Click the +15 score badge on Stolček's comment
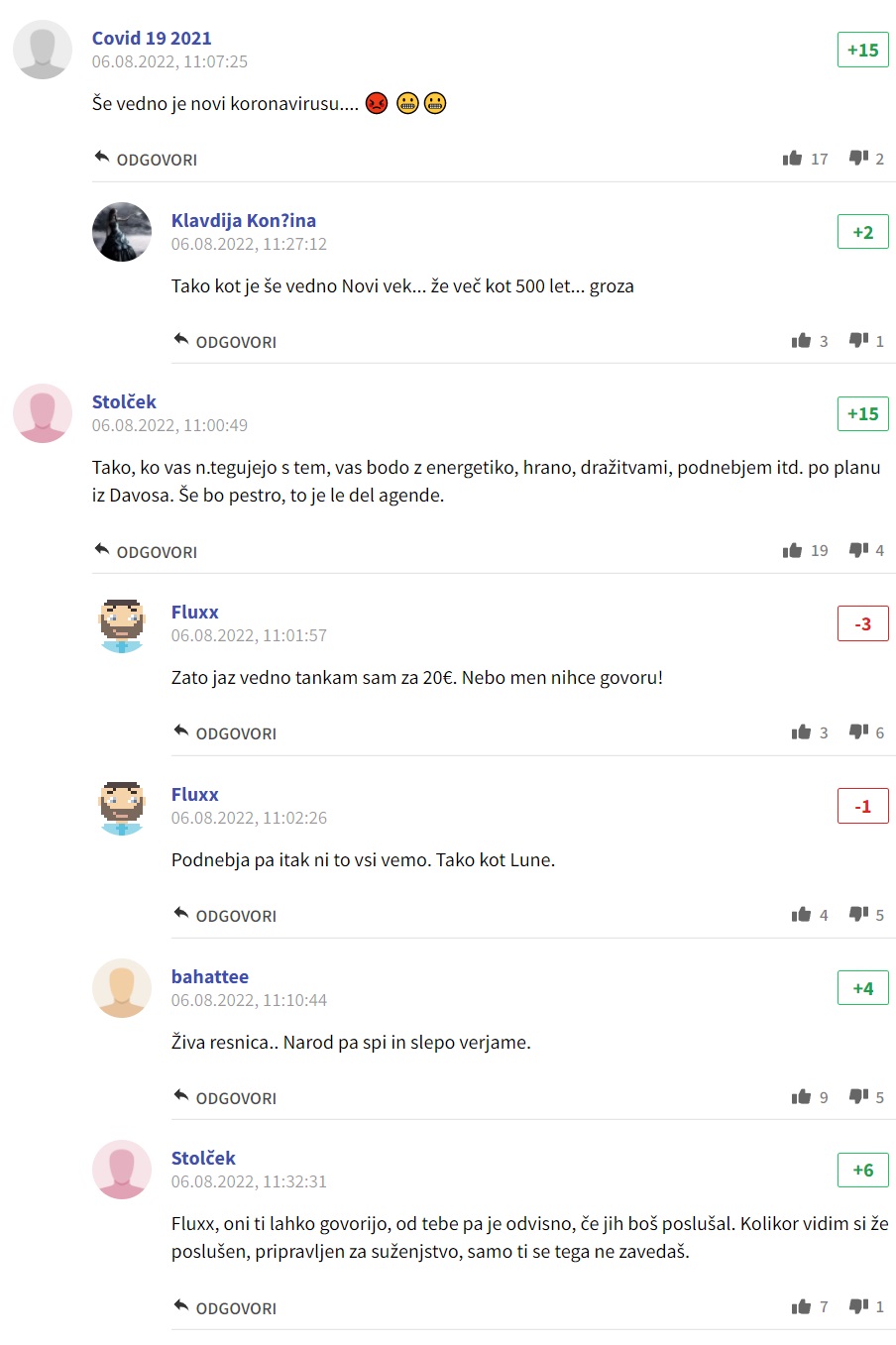The image size is (896, 1345). click(863, 413)
